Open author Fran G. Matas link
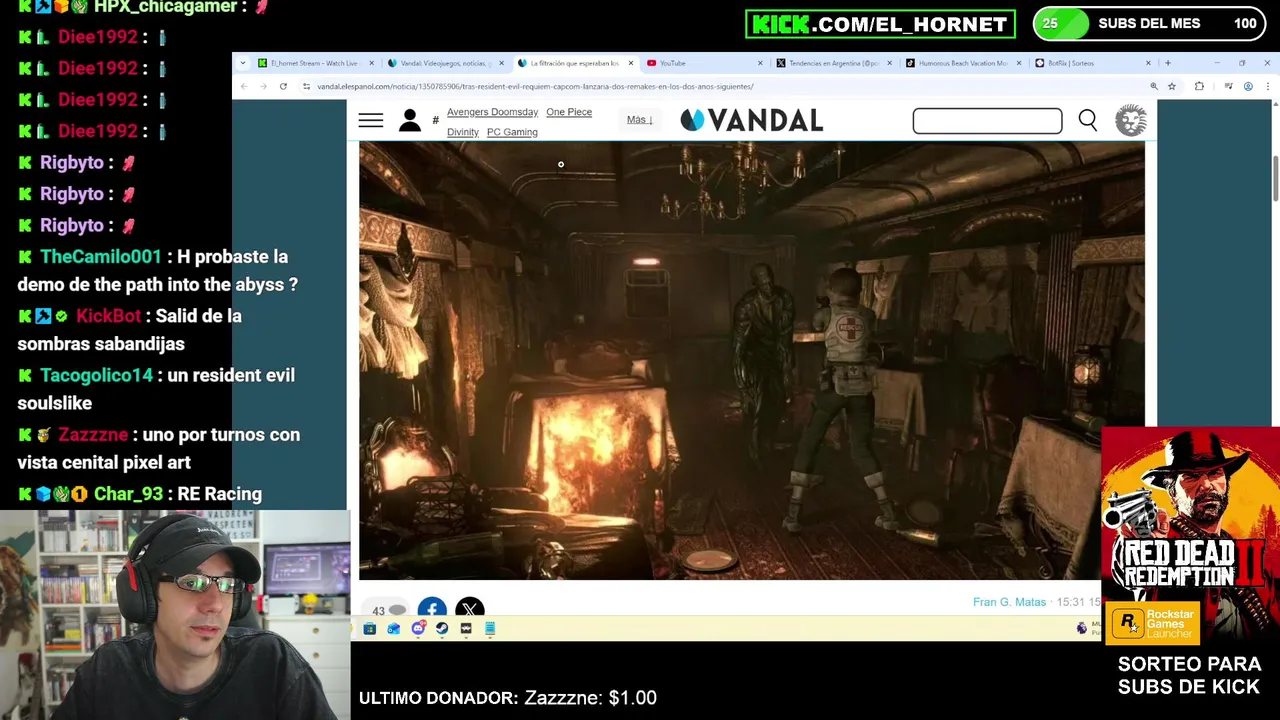This screenshot has height=720, width=1280. pos(1009,602)
